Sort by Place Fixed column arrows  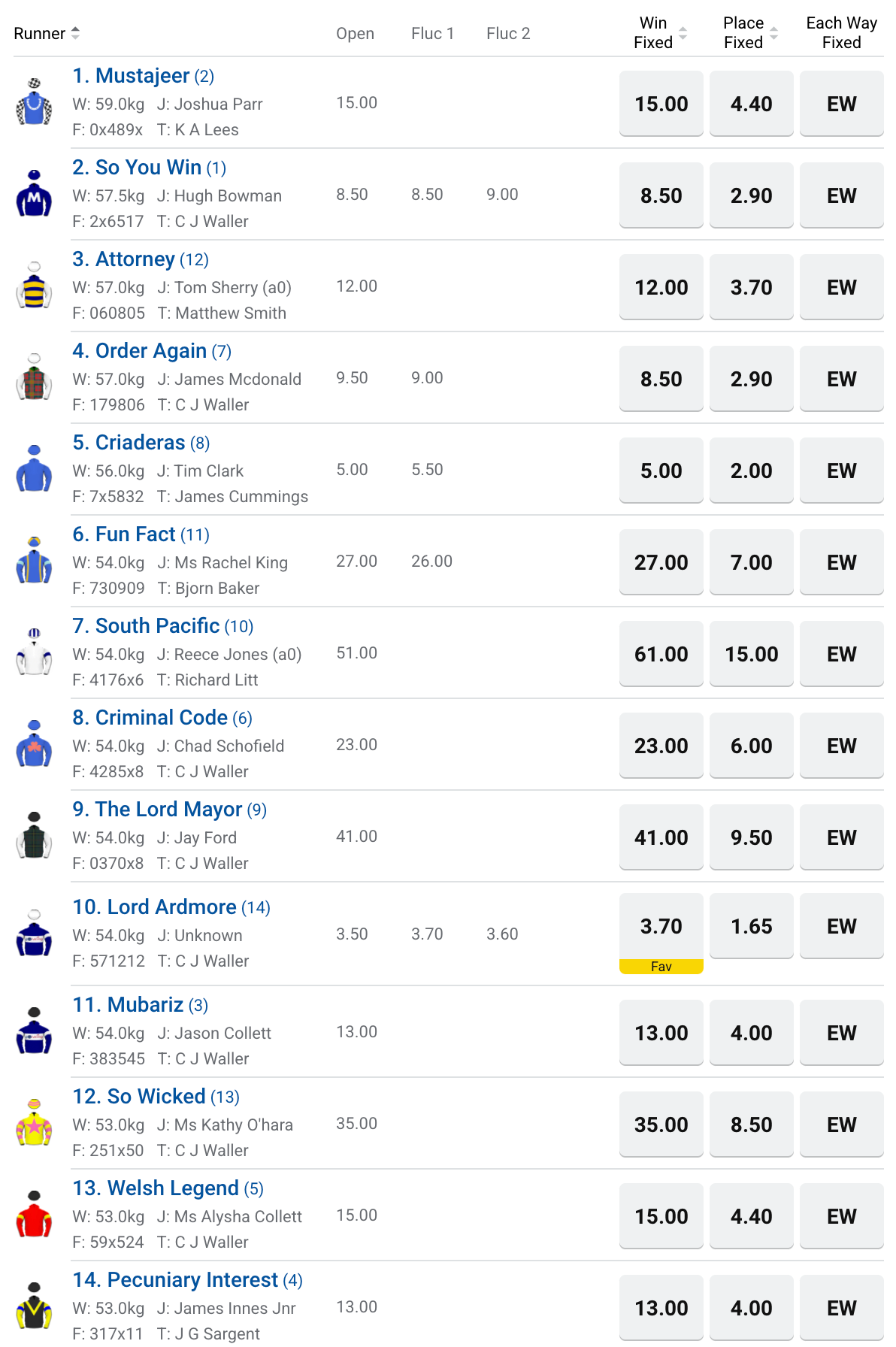point(773,33)
